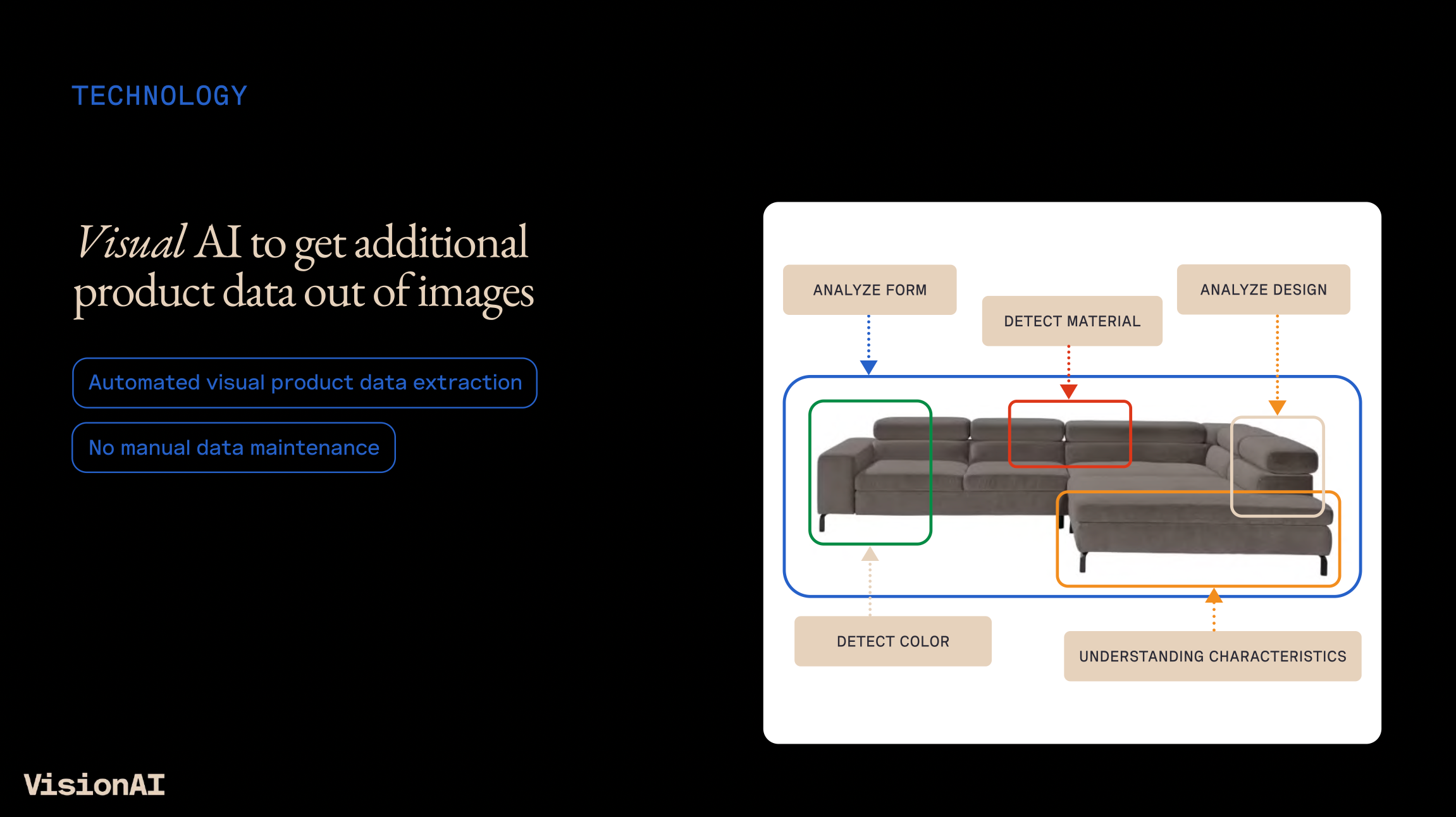The width and height of the screenshot is (1456, 817).
Task: Click inside the green armrest bounding box
Action: (870, 472)
